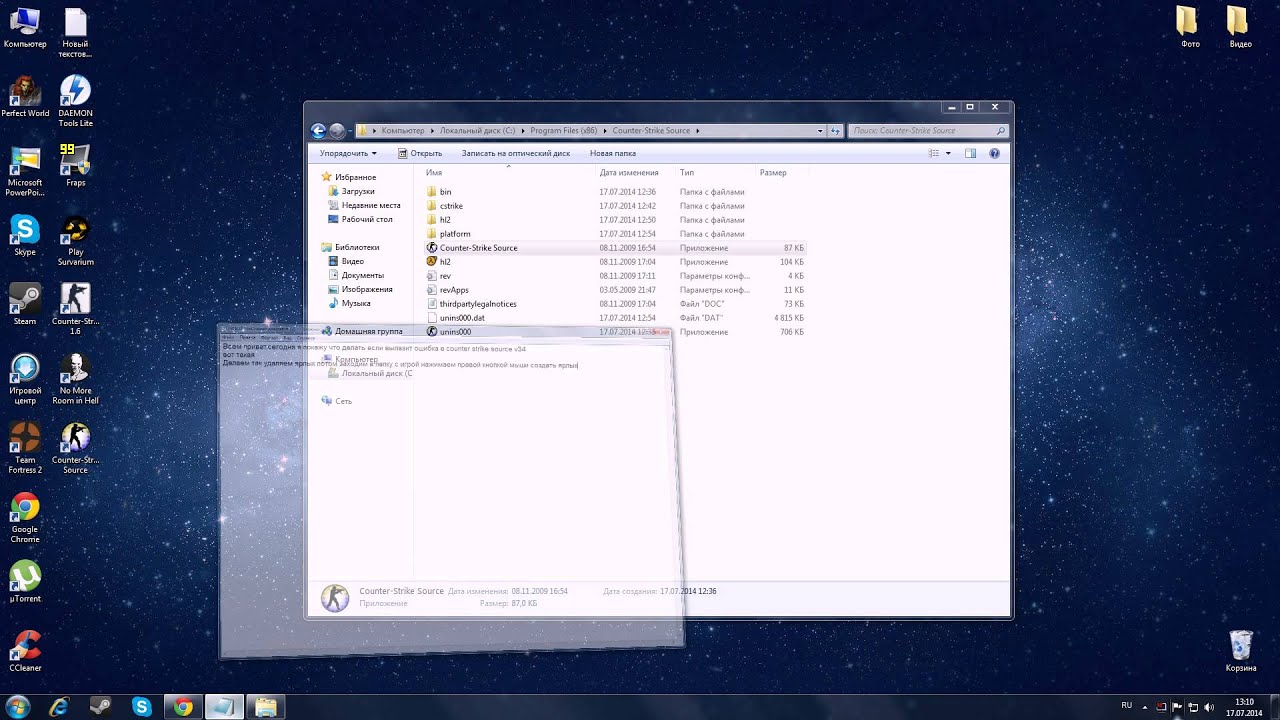Expand the address bar history dropdown
The height and width of the screenshot is (720, 1280).
tap(820, 130)
